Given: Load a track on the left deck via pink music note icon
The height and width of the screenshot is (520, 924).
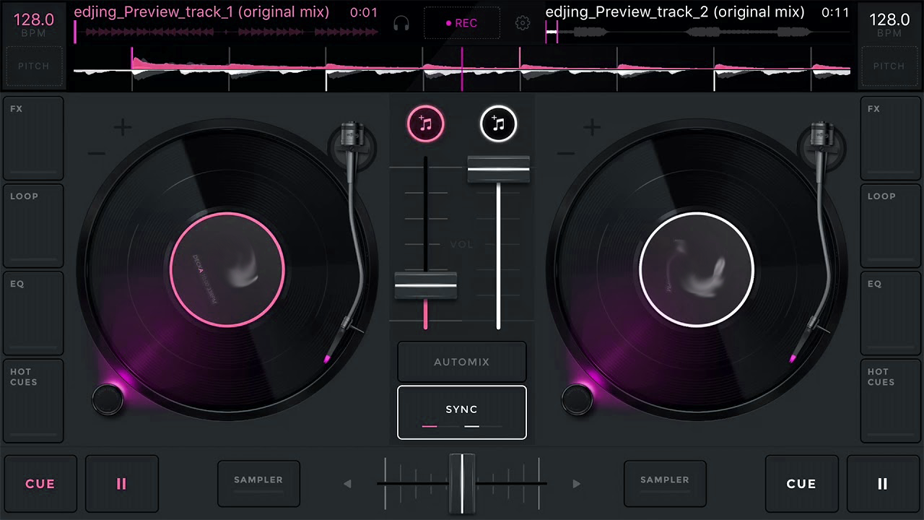Looking at the screenshot, I should coord(425,124).
